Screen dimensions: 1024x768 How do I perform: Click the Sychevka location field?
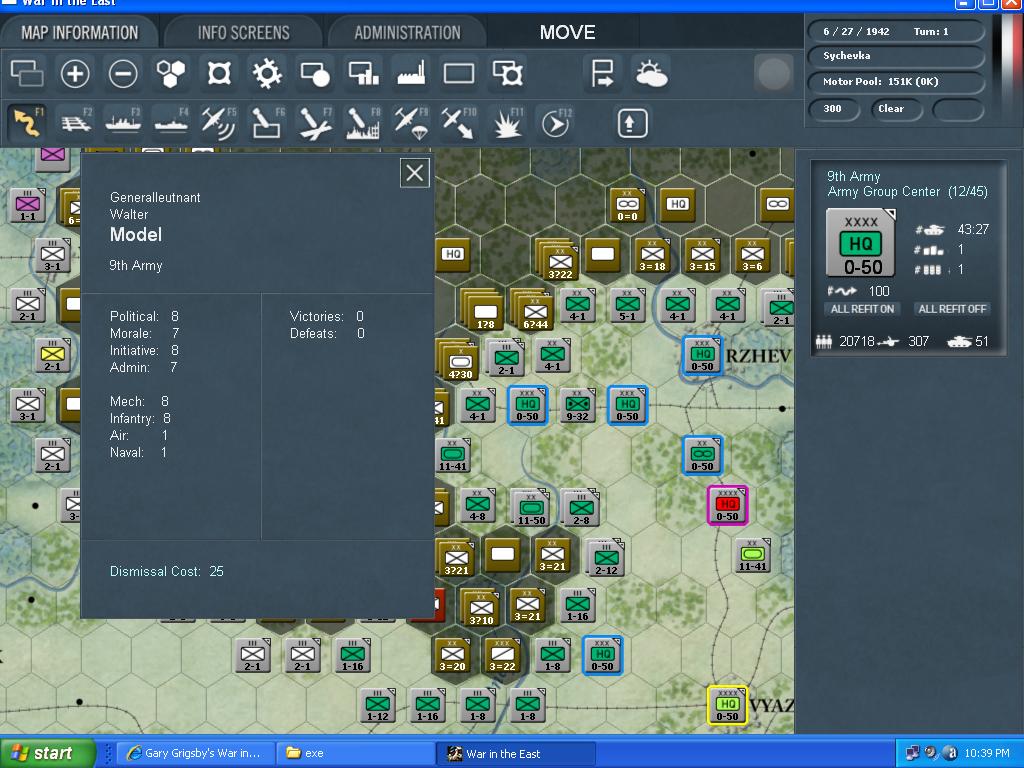[896, 56]
